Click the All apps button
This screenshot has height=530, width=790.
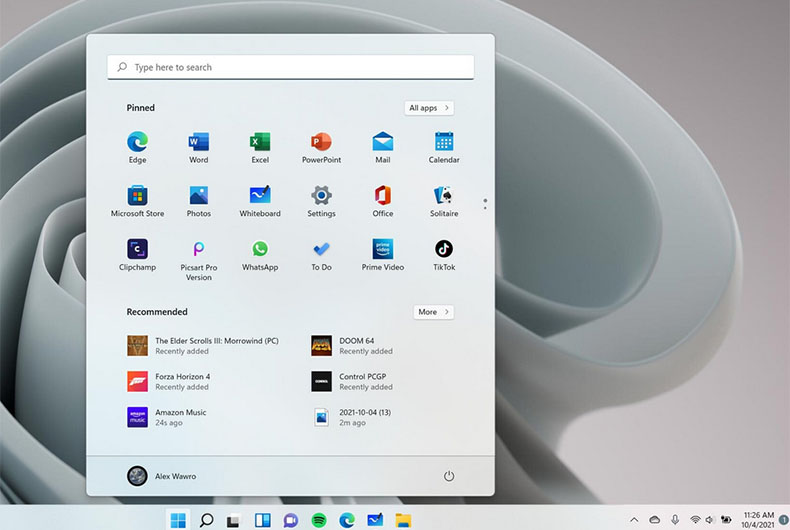[429, 108]
